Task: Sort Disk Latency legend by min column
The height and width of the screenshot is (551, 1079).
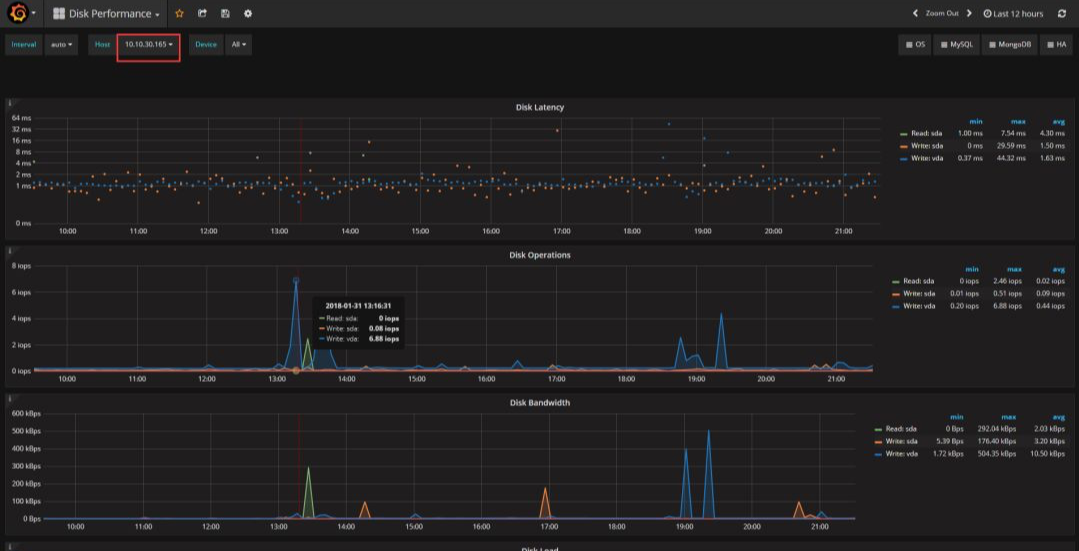Action: tap(976, 121)
